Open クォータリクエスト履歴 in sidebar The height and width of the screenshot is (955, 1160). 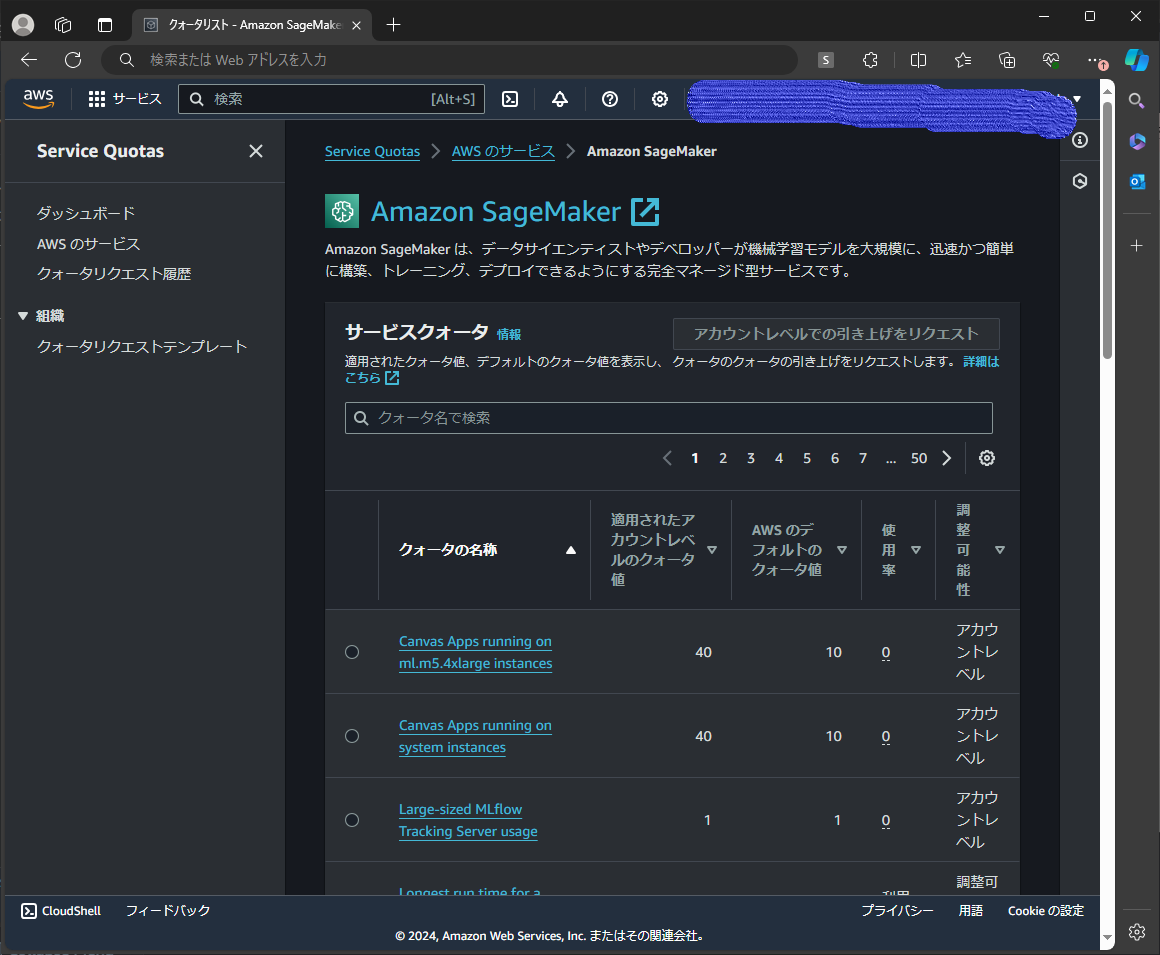tap(114, 274)
